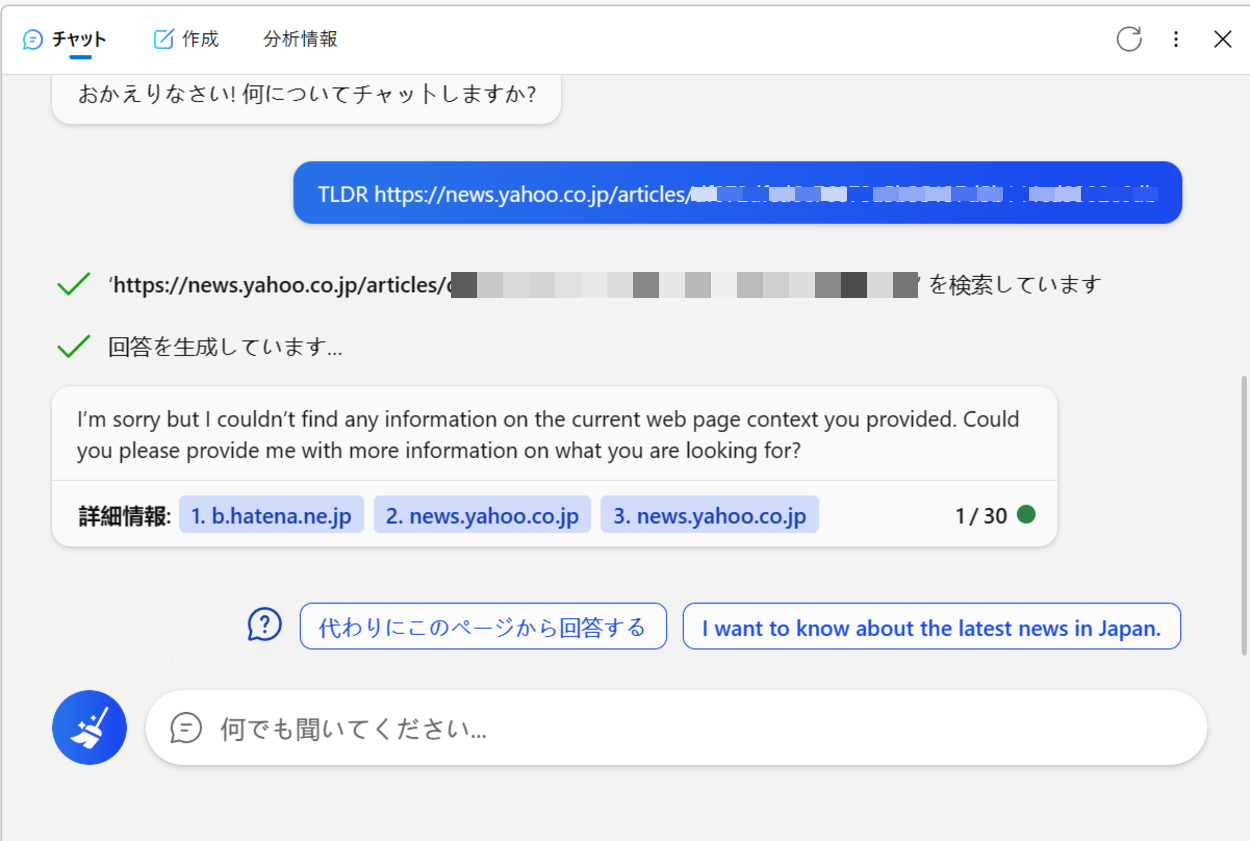
Task: Click the checkmark beside 検索しています
Action: [x=73, y=284]
